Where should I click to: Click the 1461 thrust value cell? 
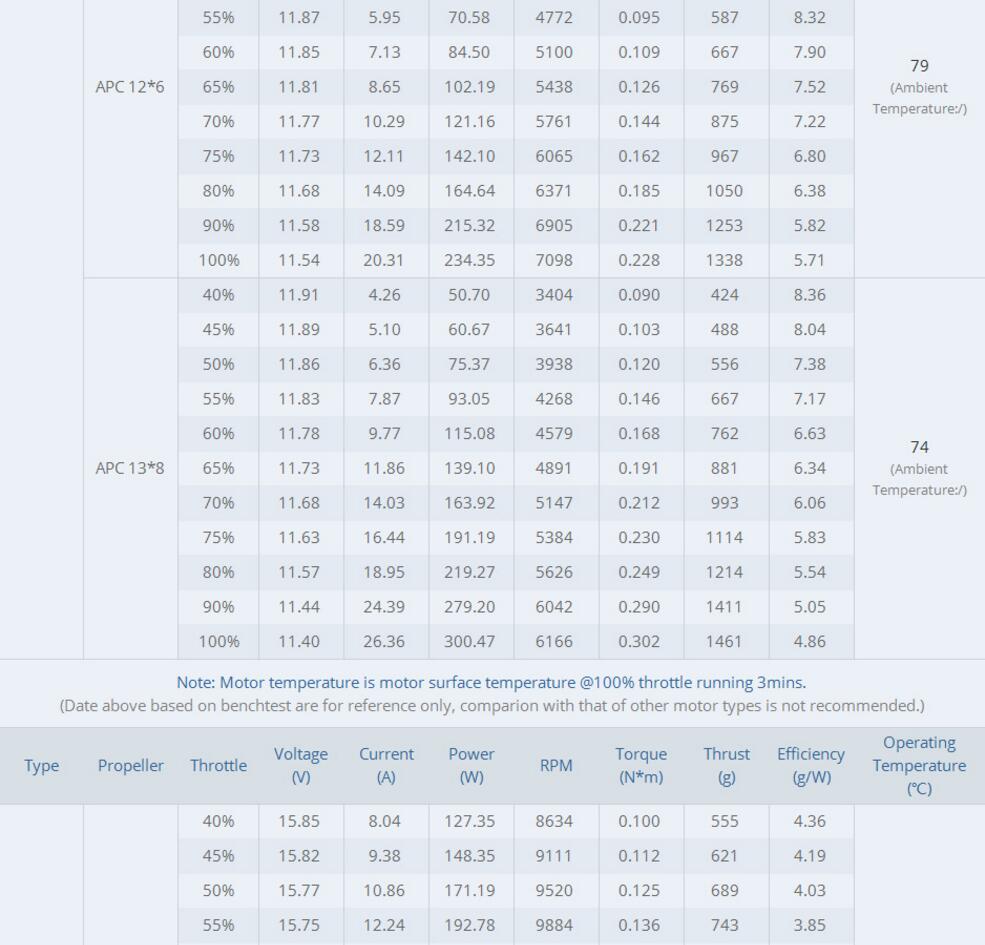(x=725, y=641)
